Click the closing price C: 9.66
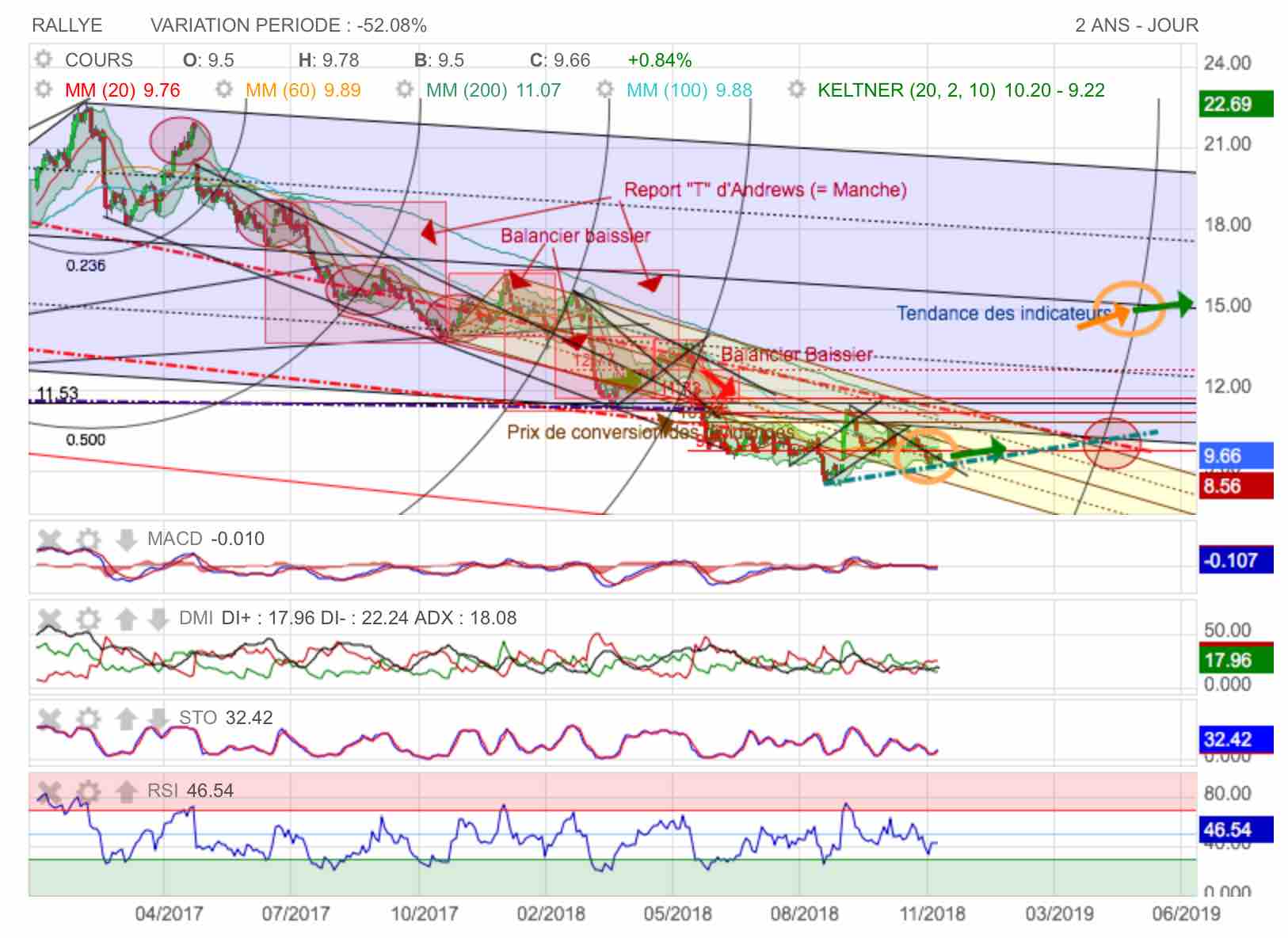The image size is (1288, 938). (x=560, y=60)
